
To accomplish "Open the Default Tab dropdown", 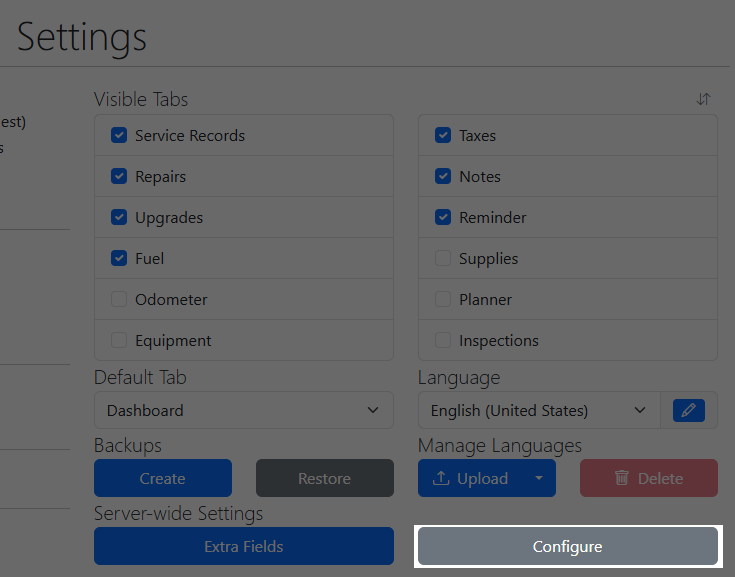I will tap(243, 410).
